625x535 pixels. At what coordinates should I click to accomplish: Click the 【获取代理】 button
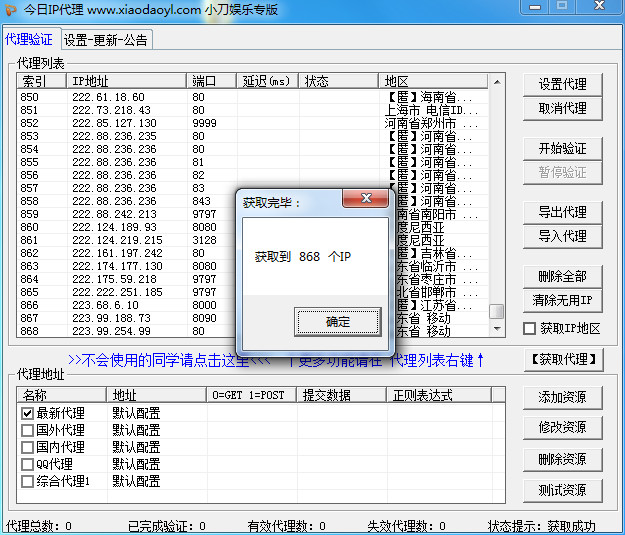(562, 359)
